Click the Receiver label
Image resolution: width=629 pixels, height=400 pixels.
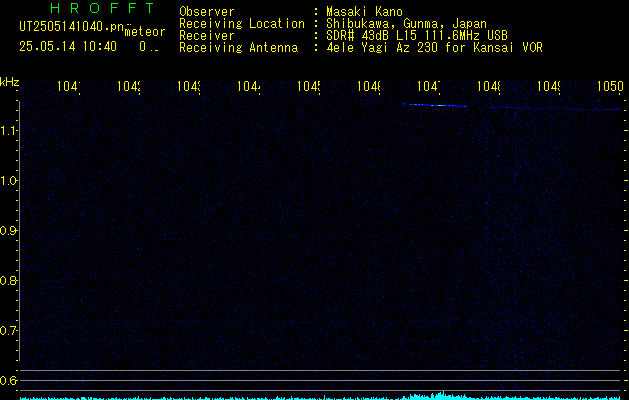(207, 36)
